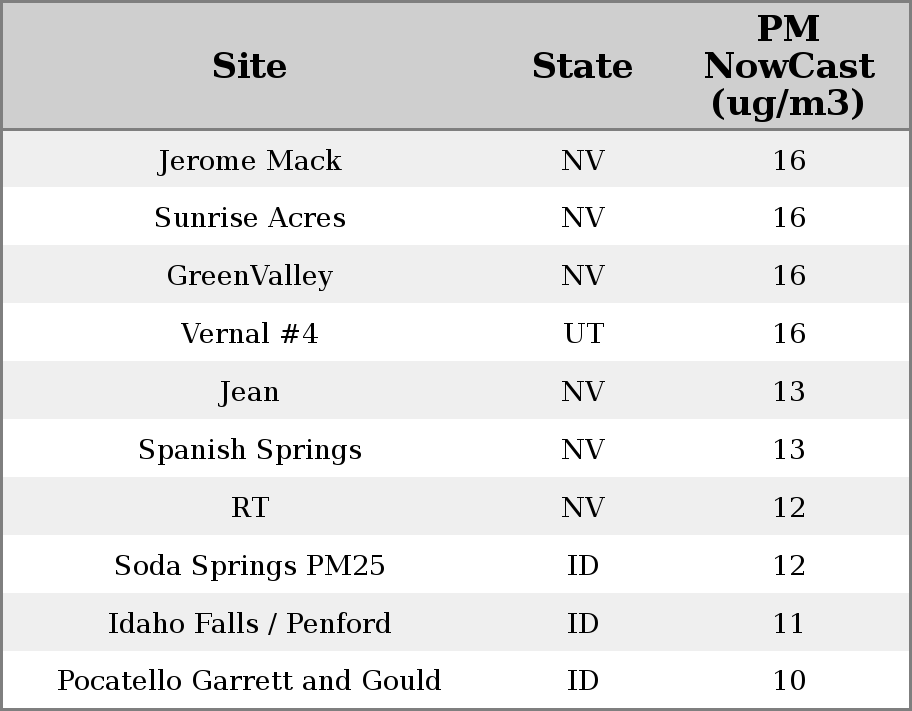
Task: Click the PM value in the Jean row
Action: click(788, 392)
